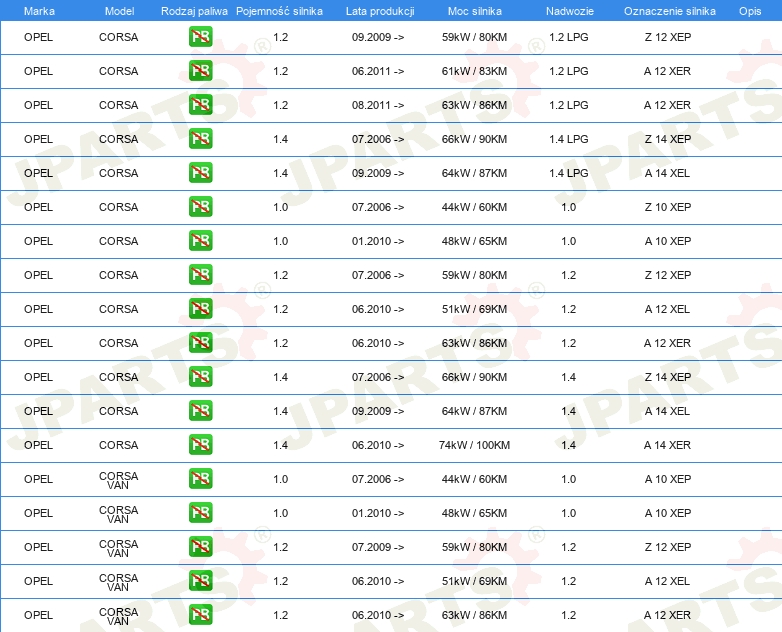The image size is (782, 632).
Task: Click 'Z 12 XEP' in the Corsa Van row
Action: click(667, 547)
